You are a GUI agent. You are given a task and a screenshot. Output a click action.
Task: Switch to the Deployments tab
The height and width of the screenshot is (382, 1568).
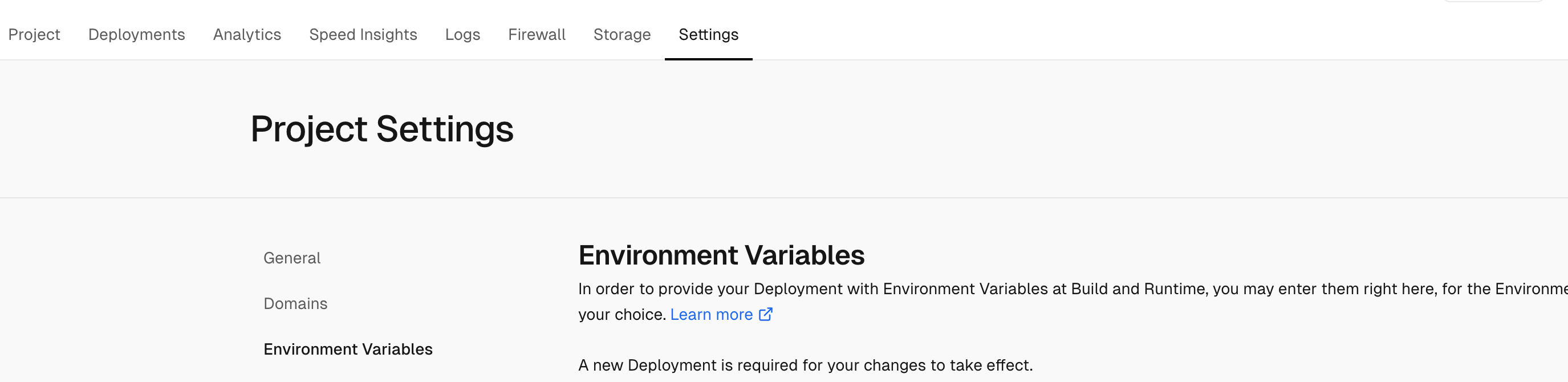(x=136, y=35)
